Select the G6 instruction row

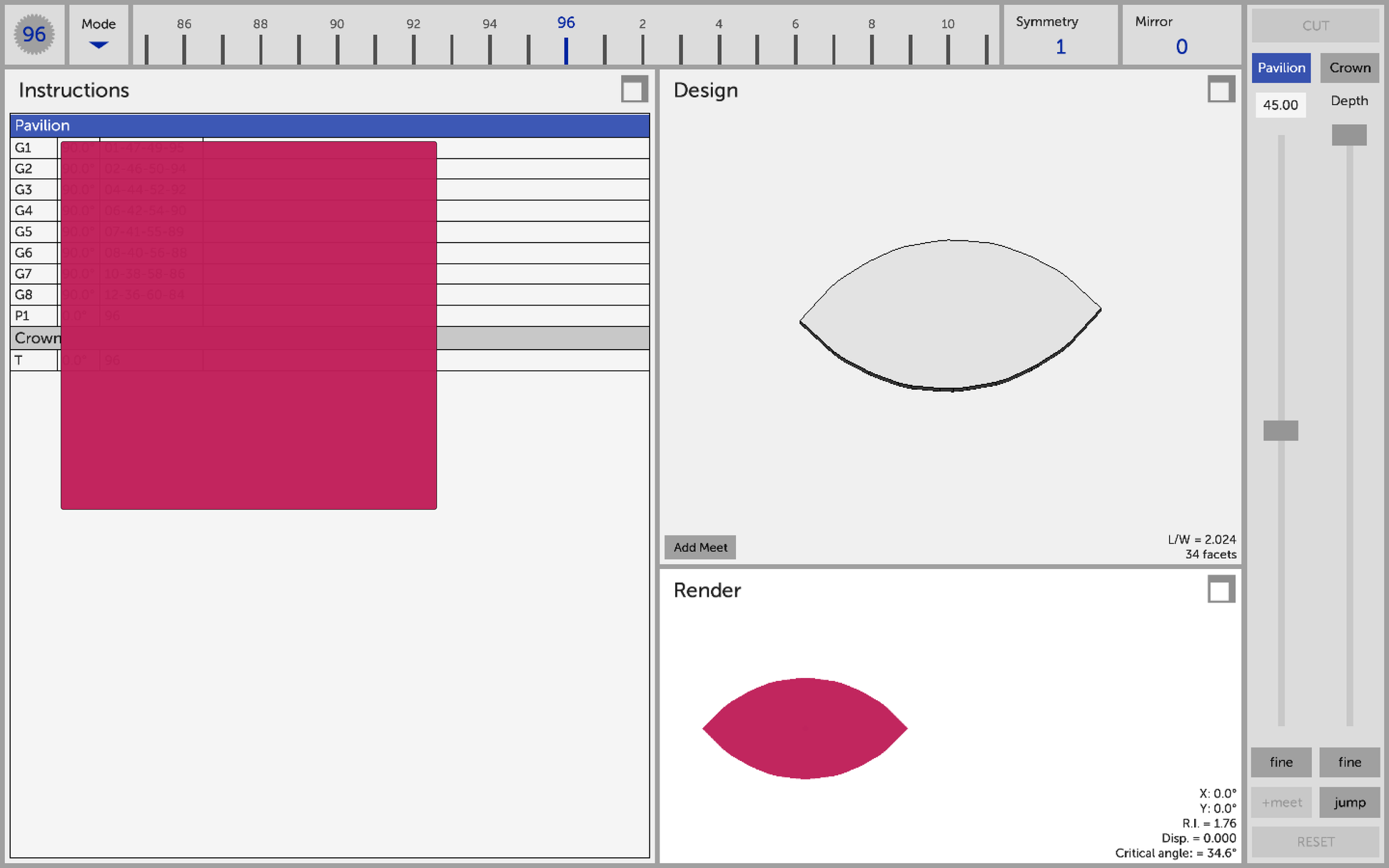[330, 253]
